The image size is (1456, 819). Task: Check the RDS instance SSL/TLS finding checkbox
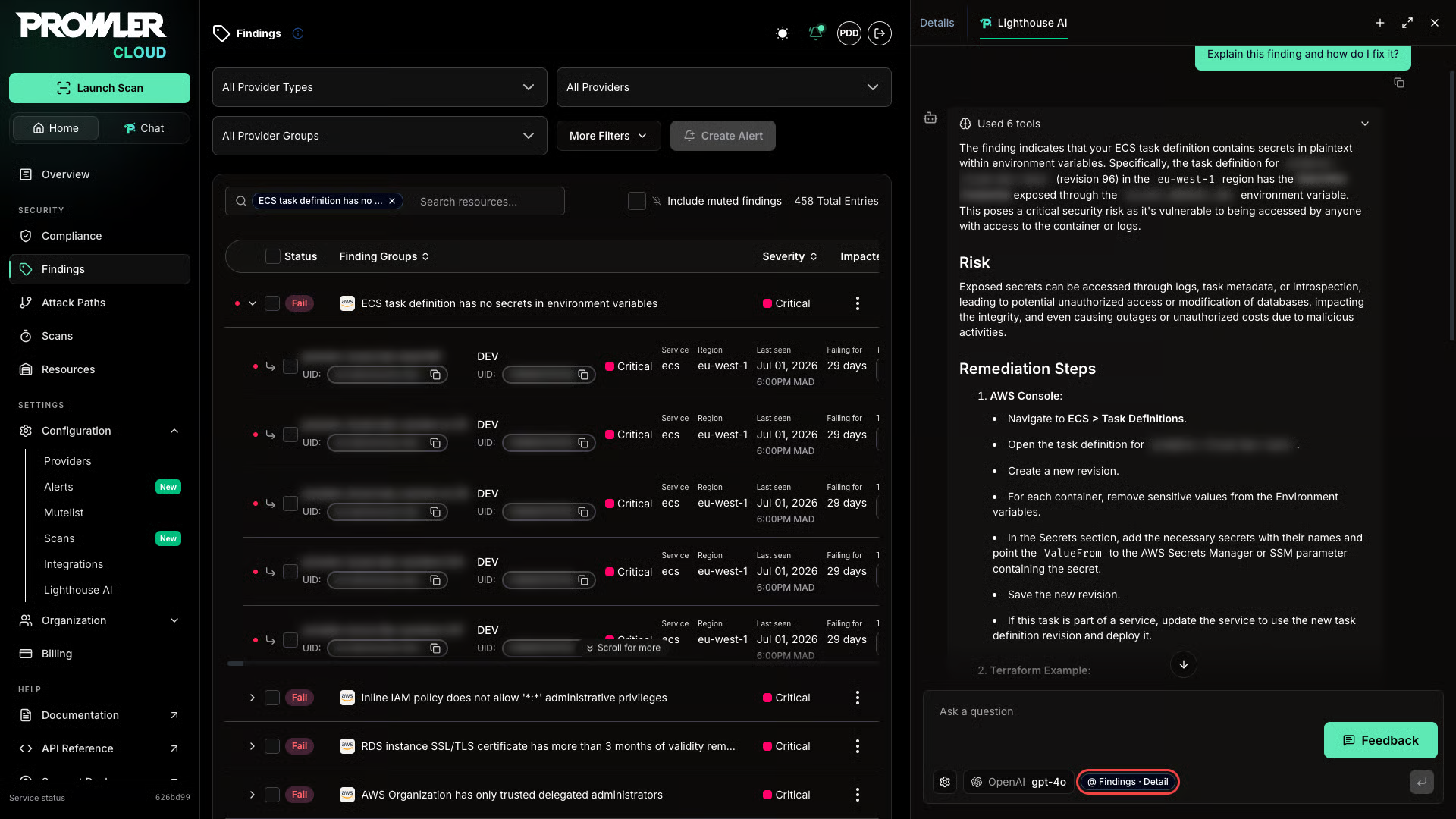[272, 746]
